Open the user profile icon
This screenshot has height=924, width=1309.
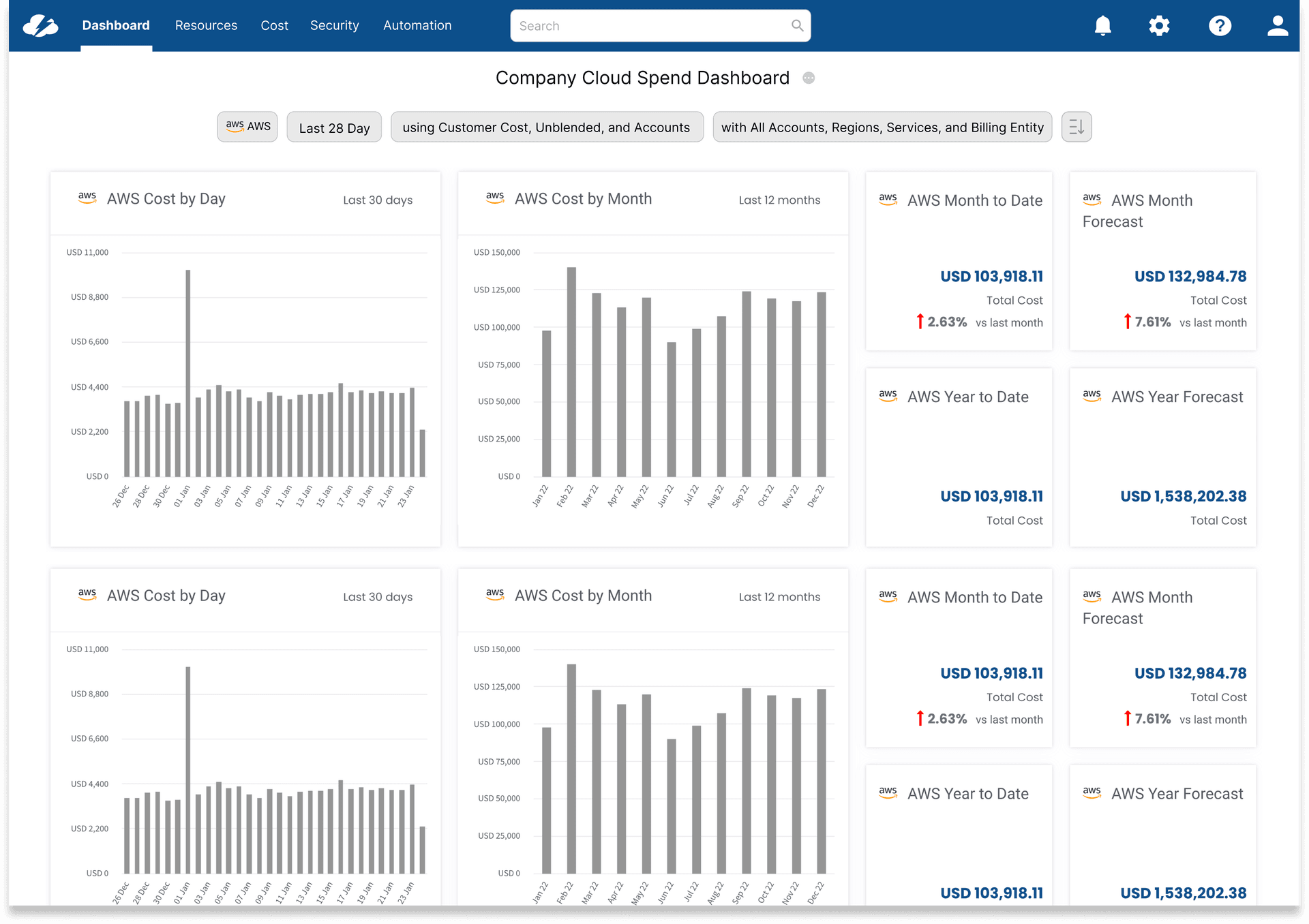pos(1277,26)
